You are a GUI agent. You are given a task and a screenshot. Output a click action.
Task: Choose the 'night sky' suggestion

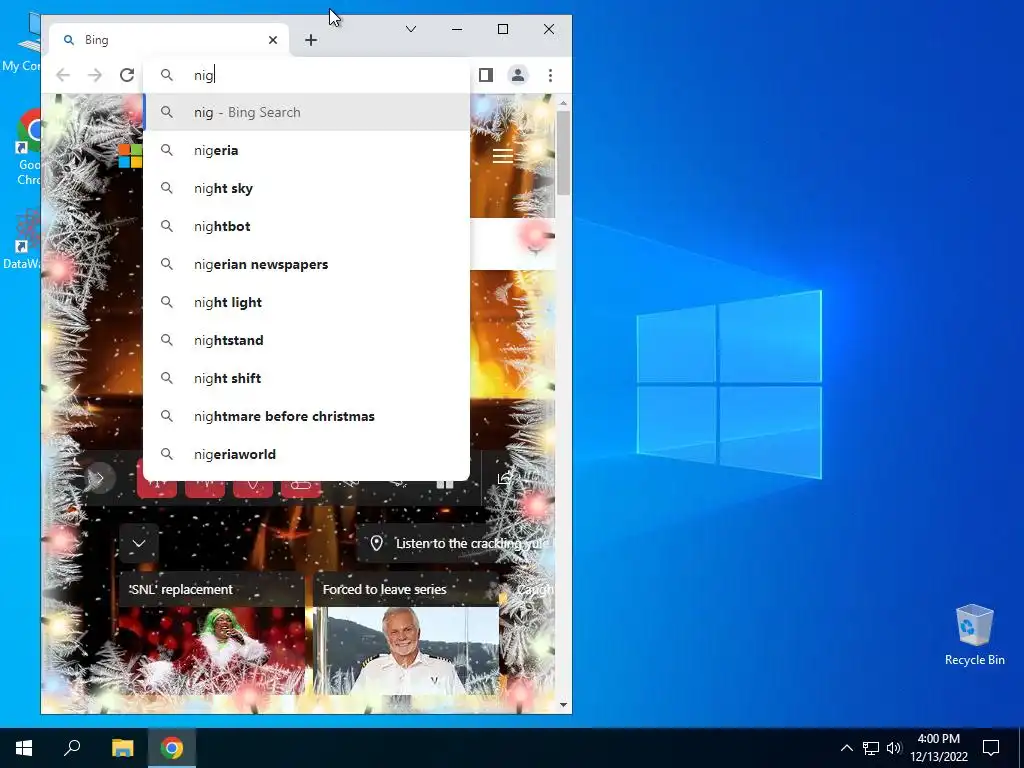[x=307, y=188]
